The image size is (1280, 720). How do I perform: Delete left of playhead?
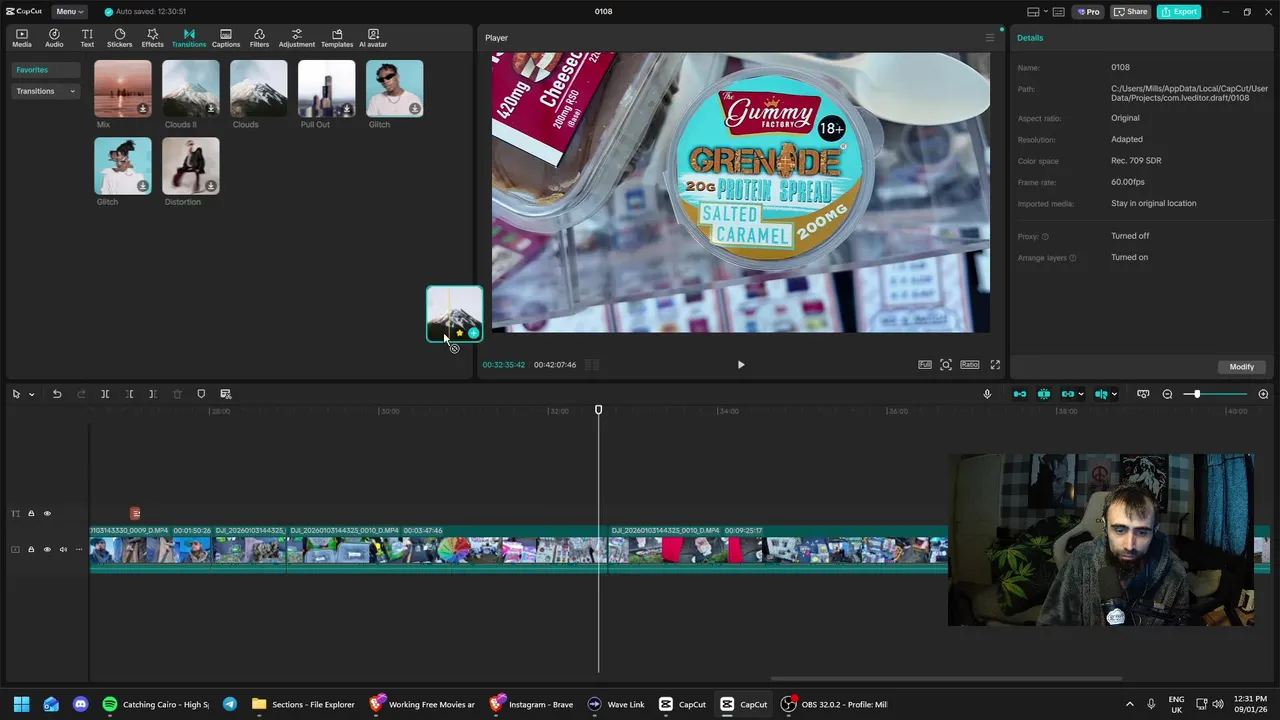pyautogui.click(x=129, y=394)
